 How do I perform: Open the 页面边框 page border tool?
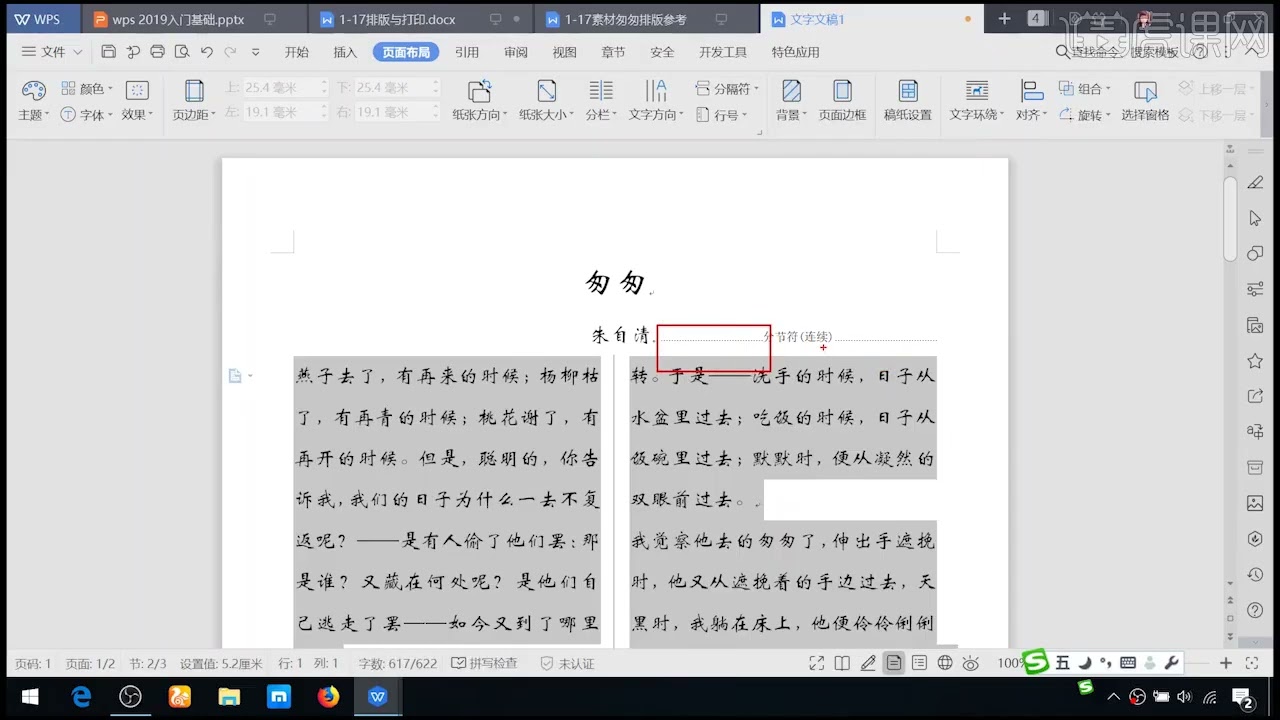pyautogui.click(x=842, y=101)
